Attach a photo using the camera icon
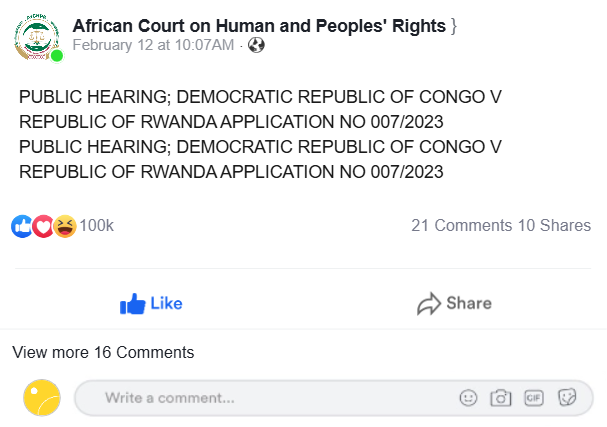This screenshot has height=427, width=607. [500, 398]
